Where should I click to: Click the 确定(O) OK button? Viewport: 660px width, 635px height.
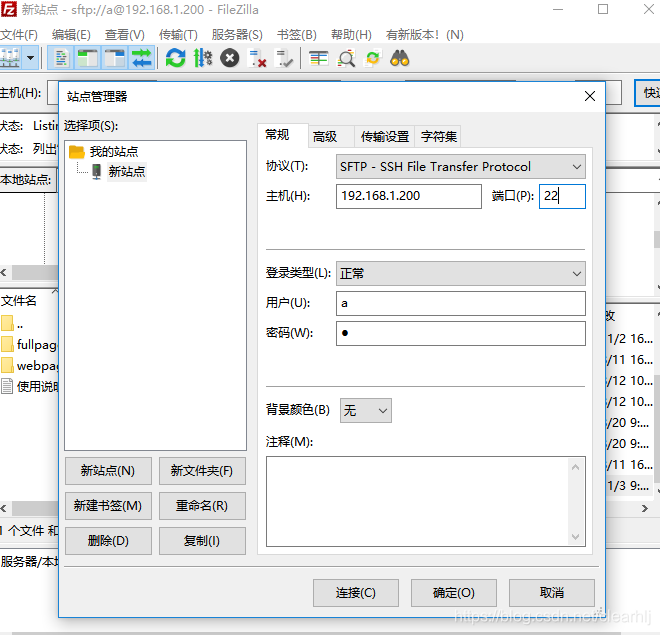tap(454, 593)
